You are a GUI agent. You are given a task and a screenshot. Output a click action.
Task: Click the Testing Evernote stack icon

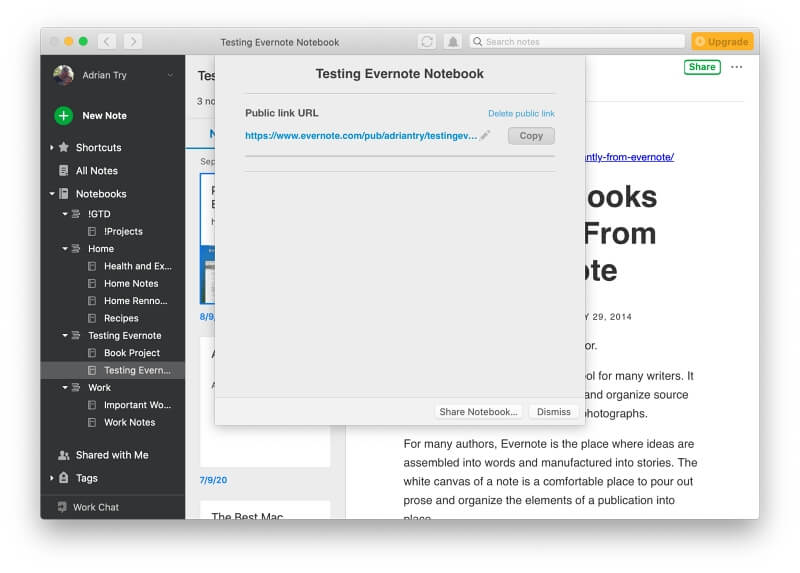tap(76, 335)
